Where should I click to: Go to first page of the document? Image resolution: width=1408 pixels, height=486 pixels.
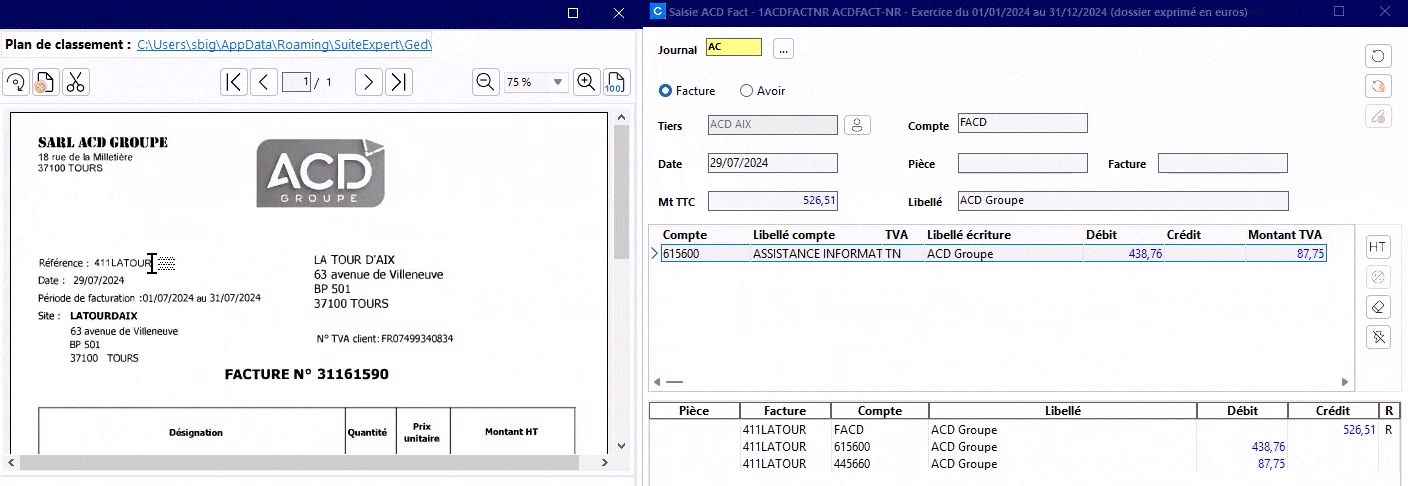[233, 82]
